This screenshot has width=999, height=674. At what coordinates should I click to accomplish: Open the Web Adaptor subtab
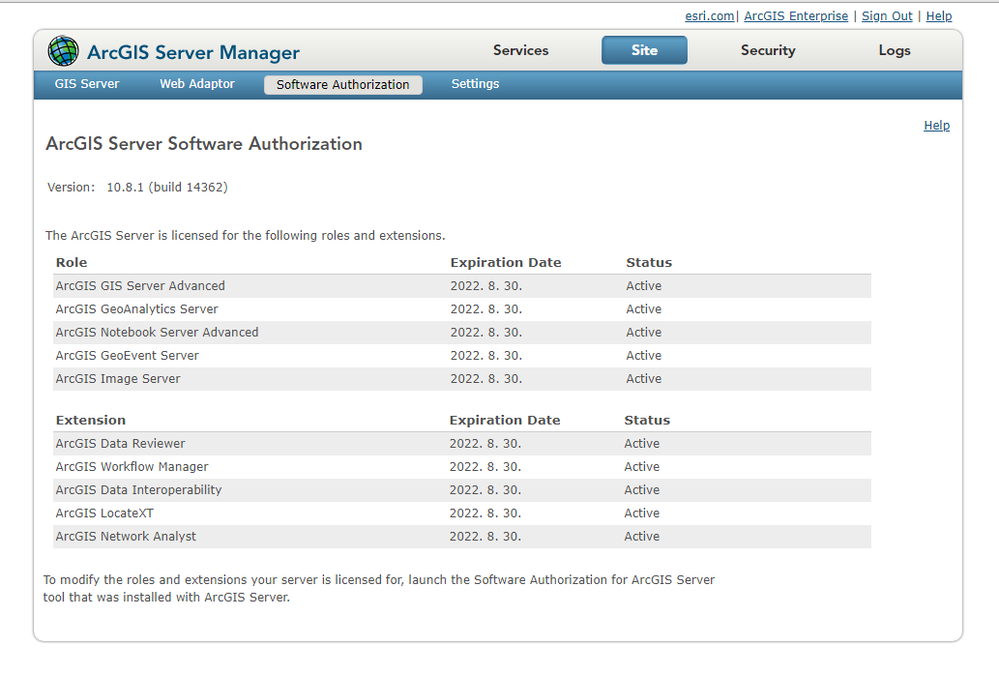point(197,85)
